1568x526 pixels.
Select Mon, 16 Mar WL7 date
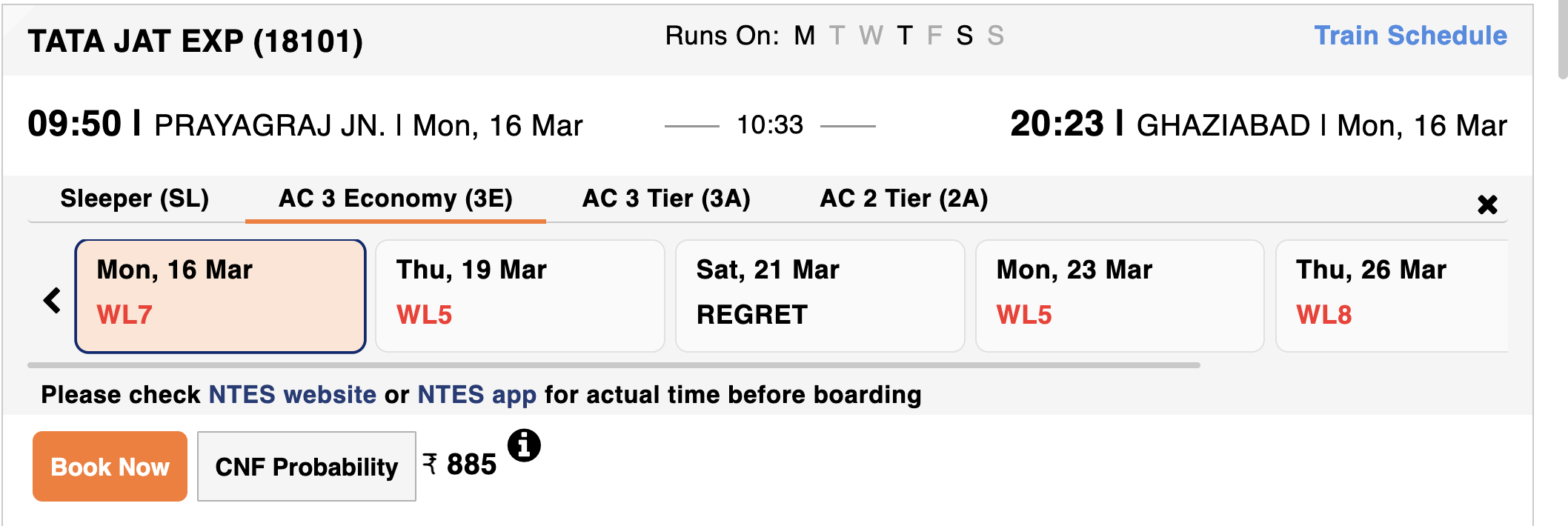pyautogui.click(x=220, y=296)
